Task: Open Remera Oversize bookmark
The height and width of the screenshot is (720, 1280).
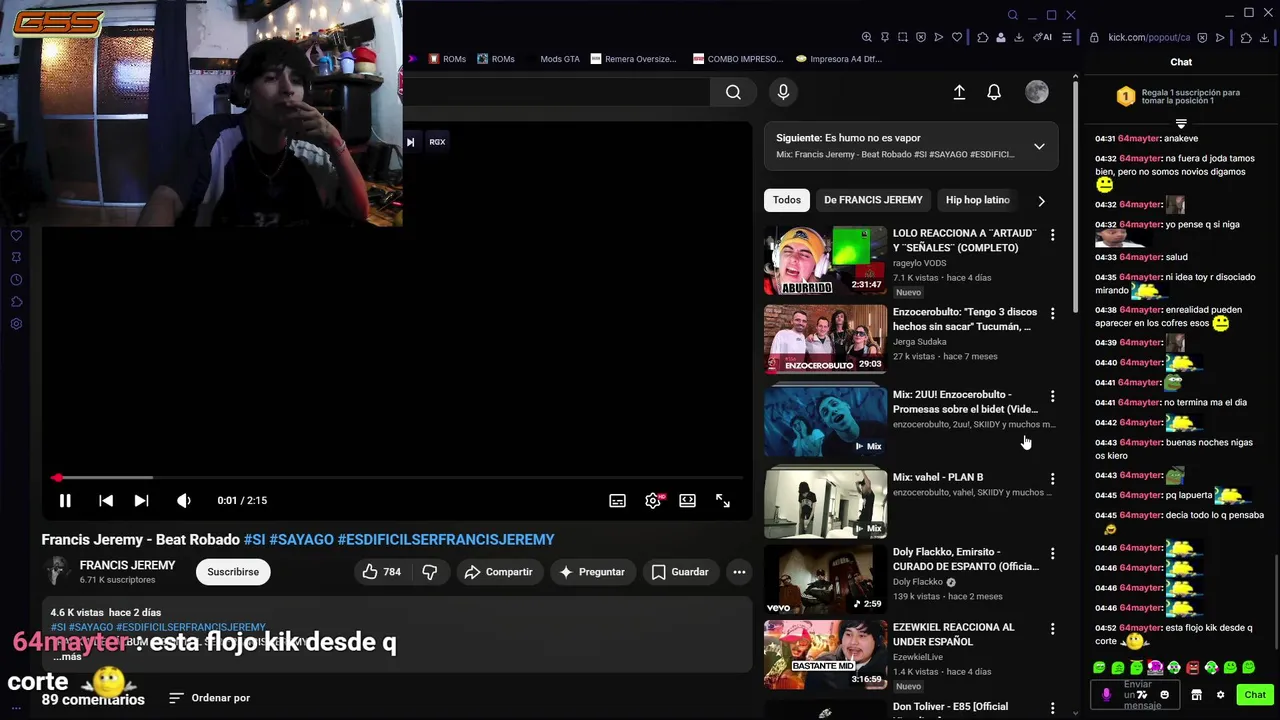Action: [633, 59]
